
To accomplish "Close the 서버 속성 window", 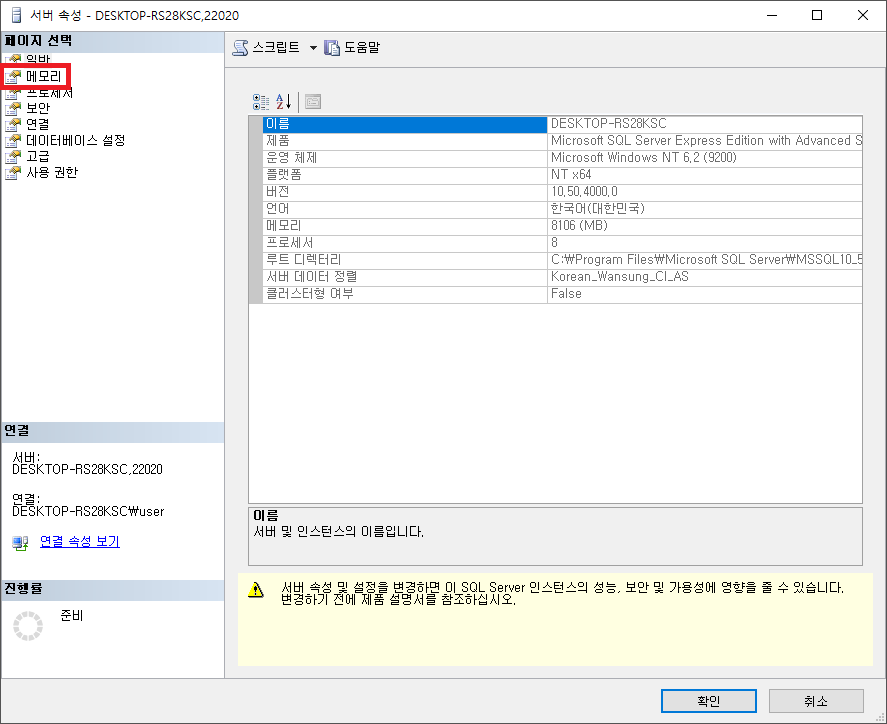I will [x=863, y=15].
